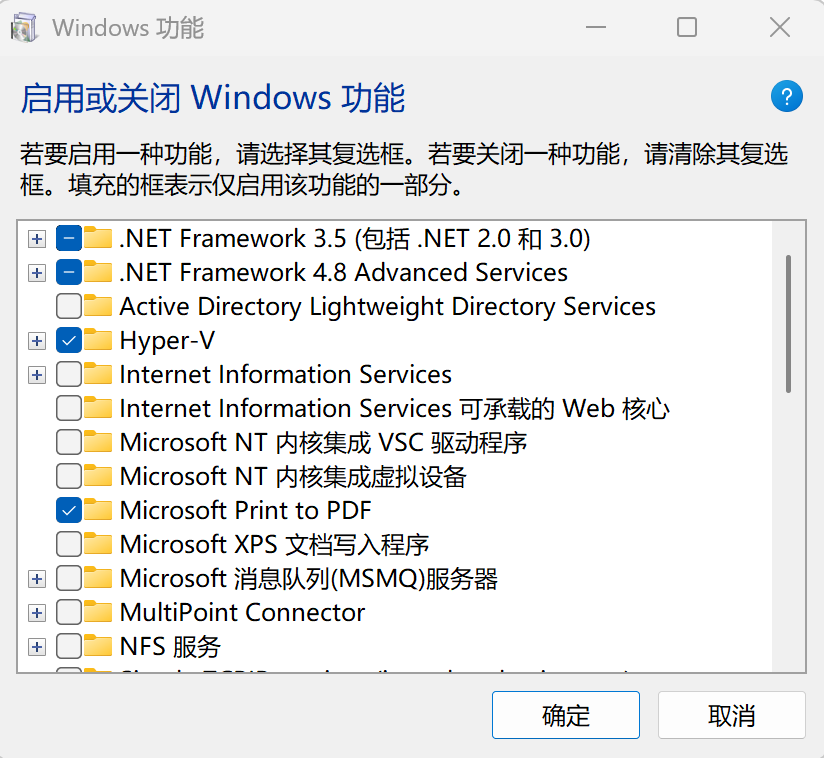Select the .NET Framework 4.8 Advanced Services item
This screenshot has height=758, width=824.
(x=343, y=272)
